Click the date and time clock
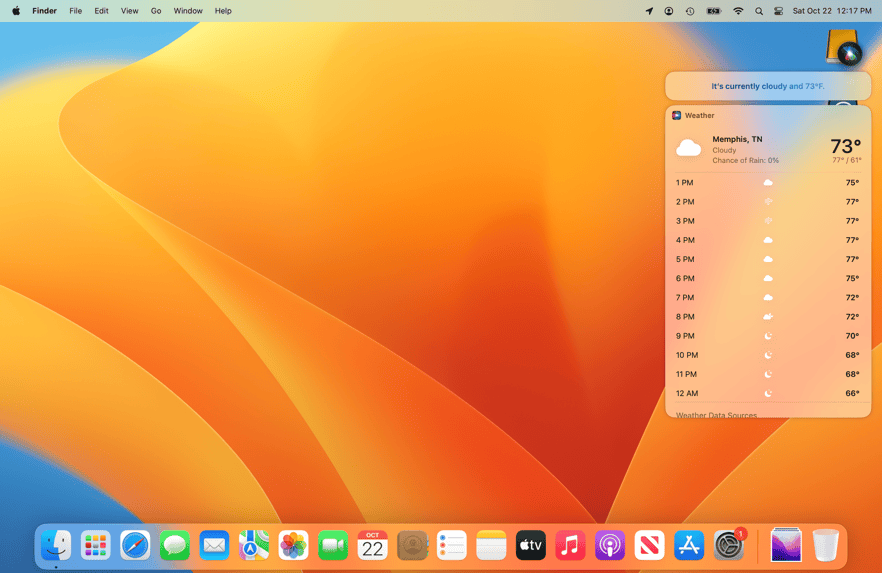882x573 pixels. [832, 11]
